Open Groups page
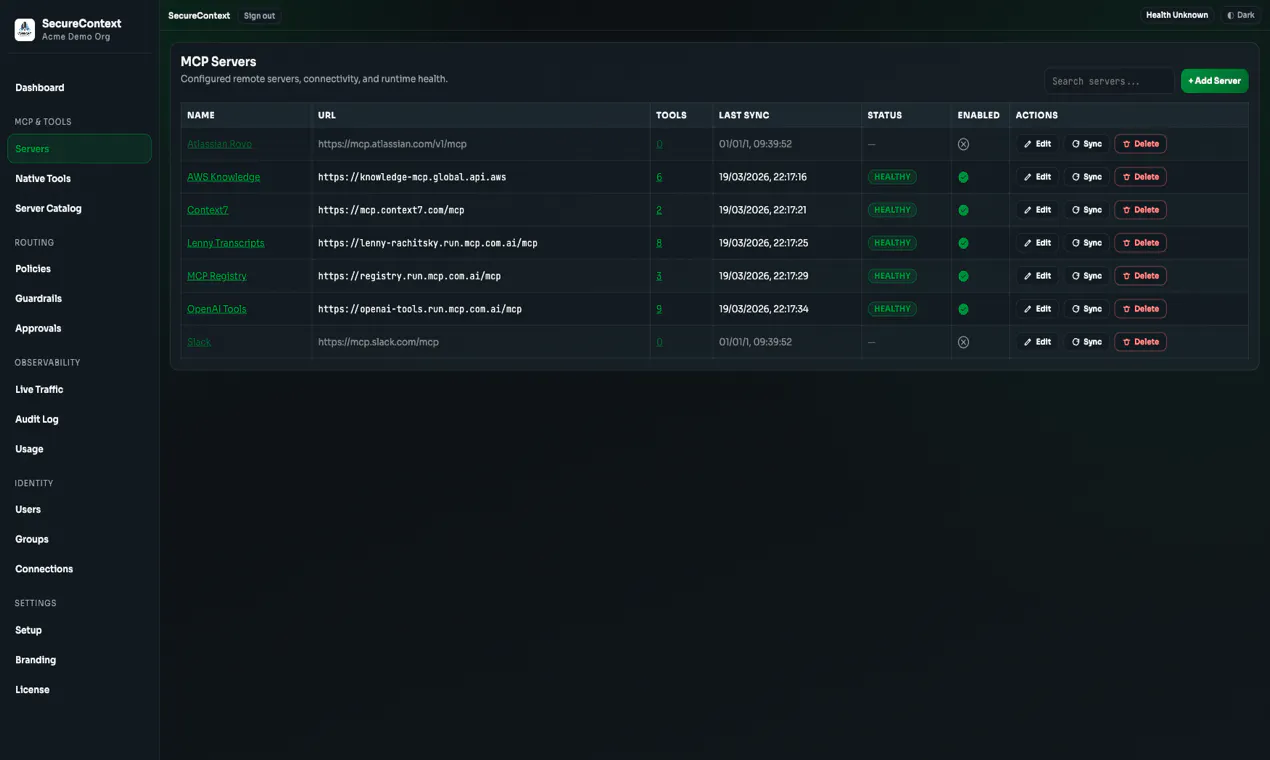Image resolution: width=1270 pixels, height=760 pixels. [32, 540]
